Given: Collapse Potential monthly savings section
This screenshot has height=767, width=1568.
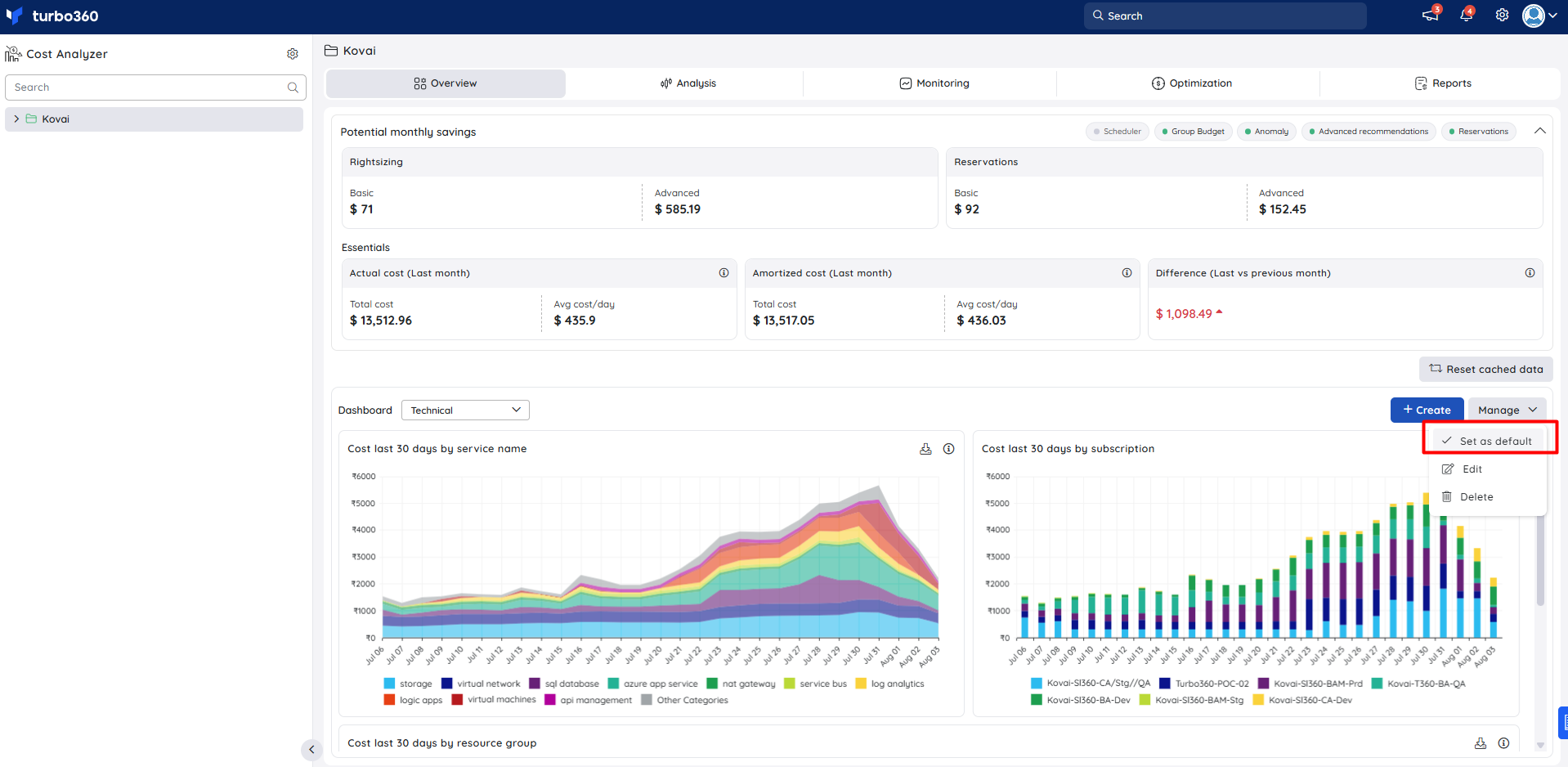Looking at the screenshot, I should 1539,131.
